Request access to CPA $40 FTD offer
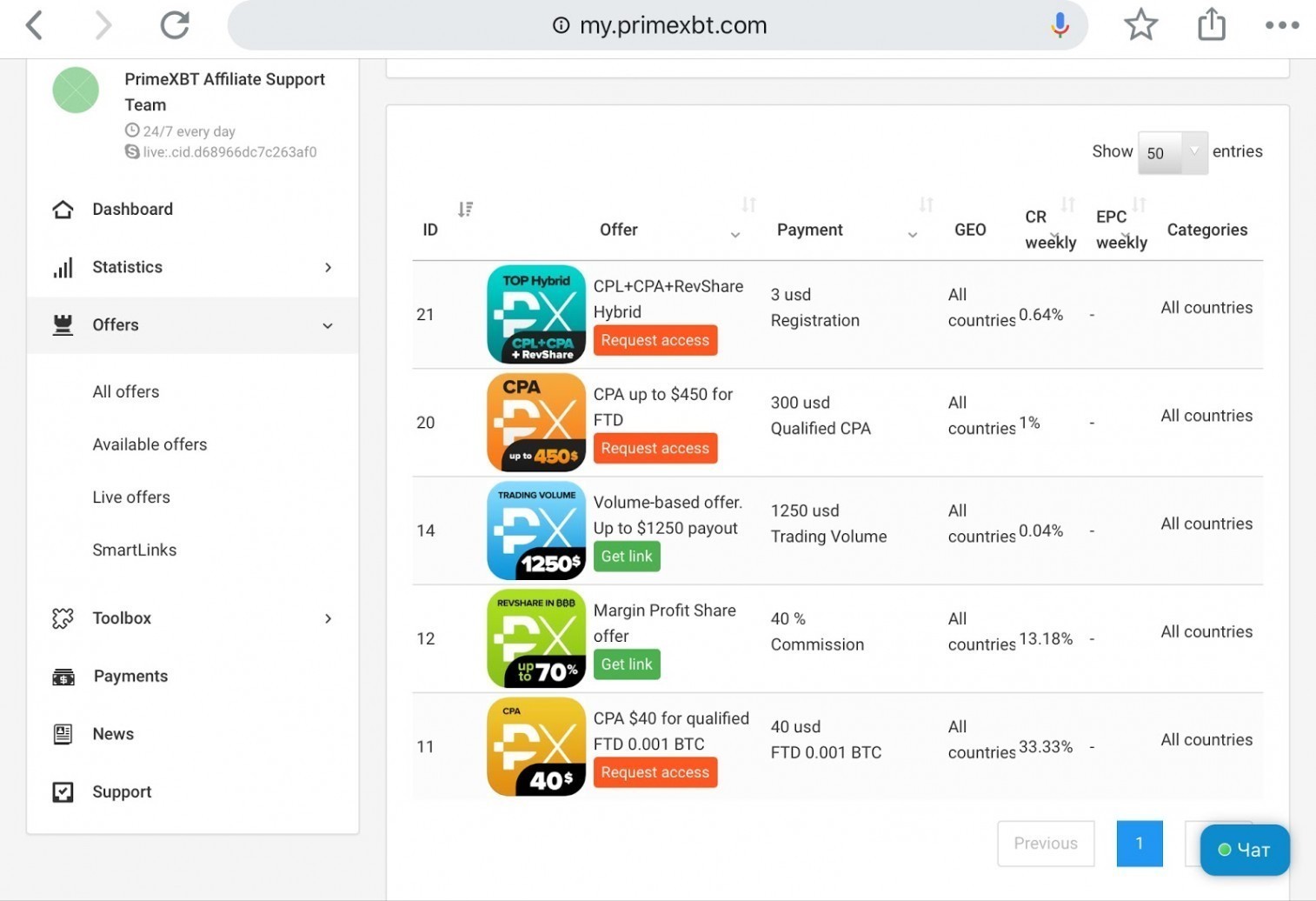1316x901 pixels. click(655, 772)
